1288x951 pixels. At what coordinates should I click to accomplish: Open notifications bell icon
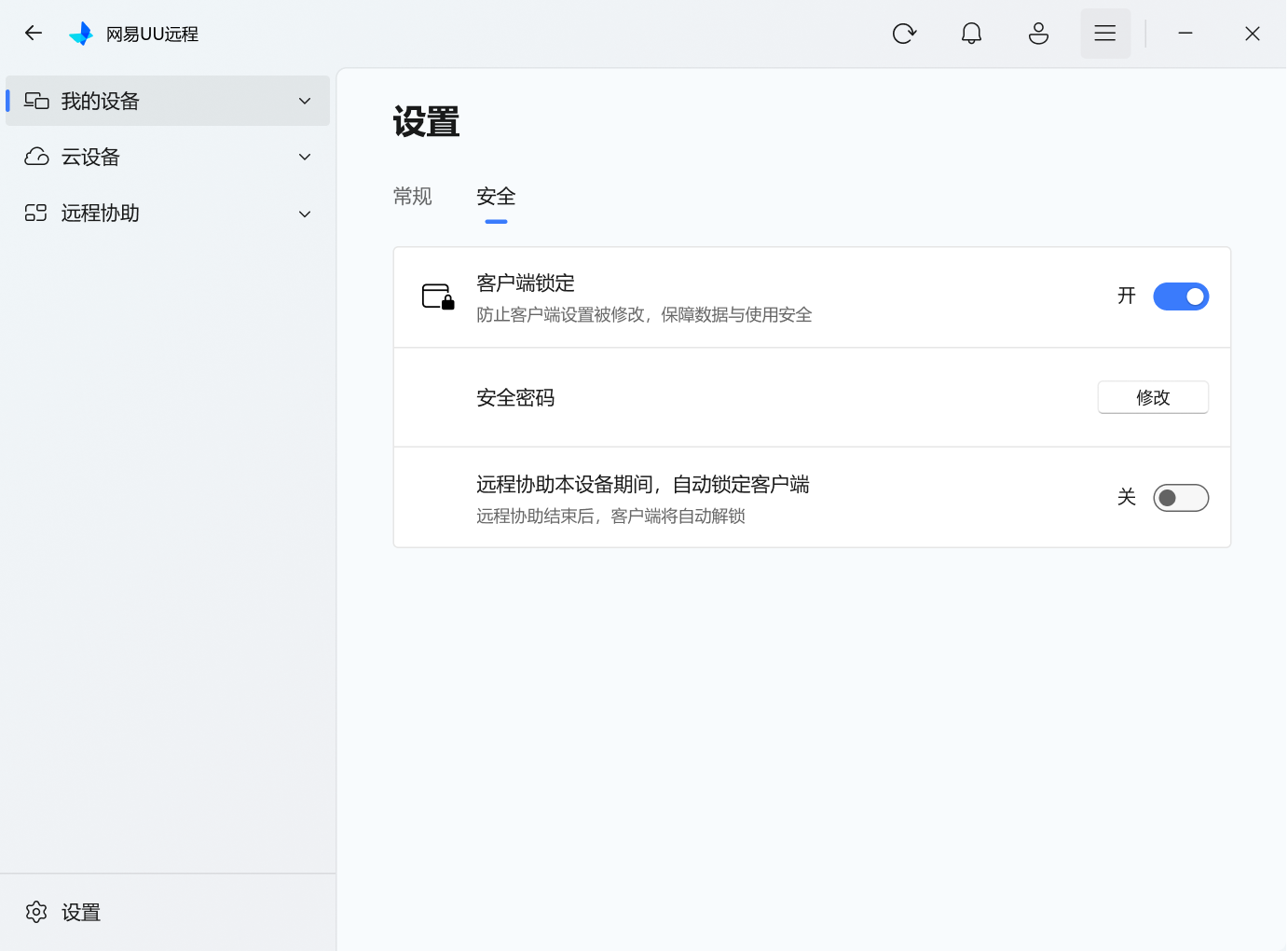pyautogui.click(x=971, y=34)
